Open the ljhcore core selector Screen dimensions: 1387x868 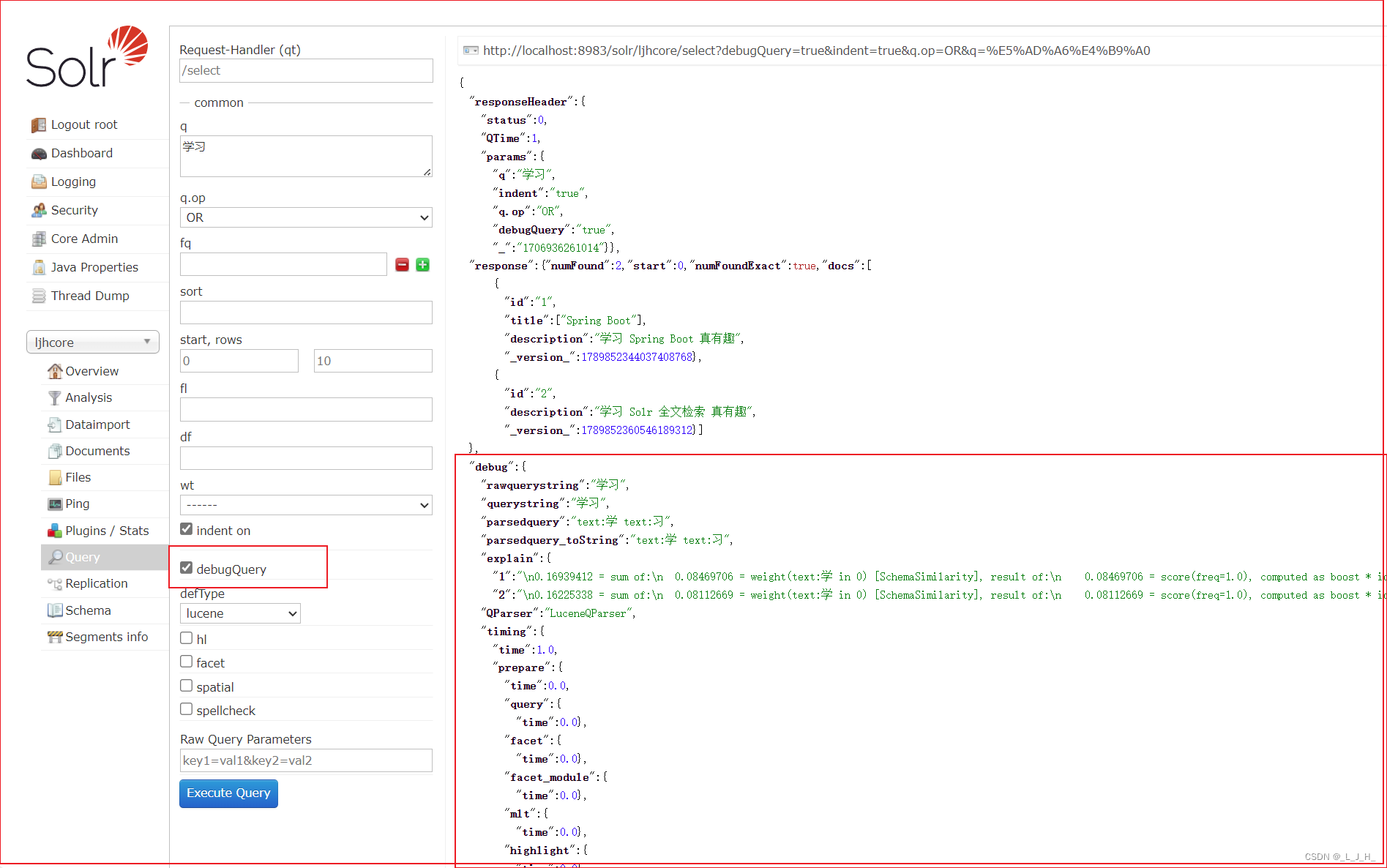tap(93, 343)
